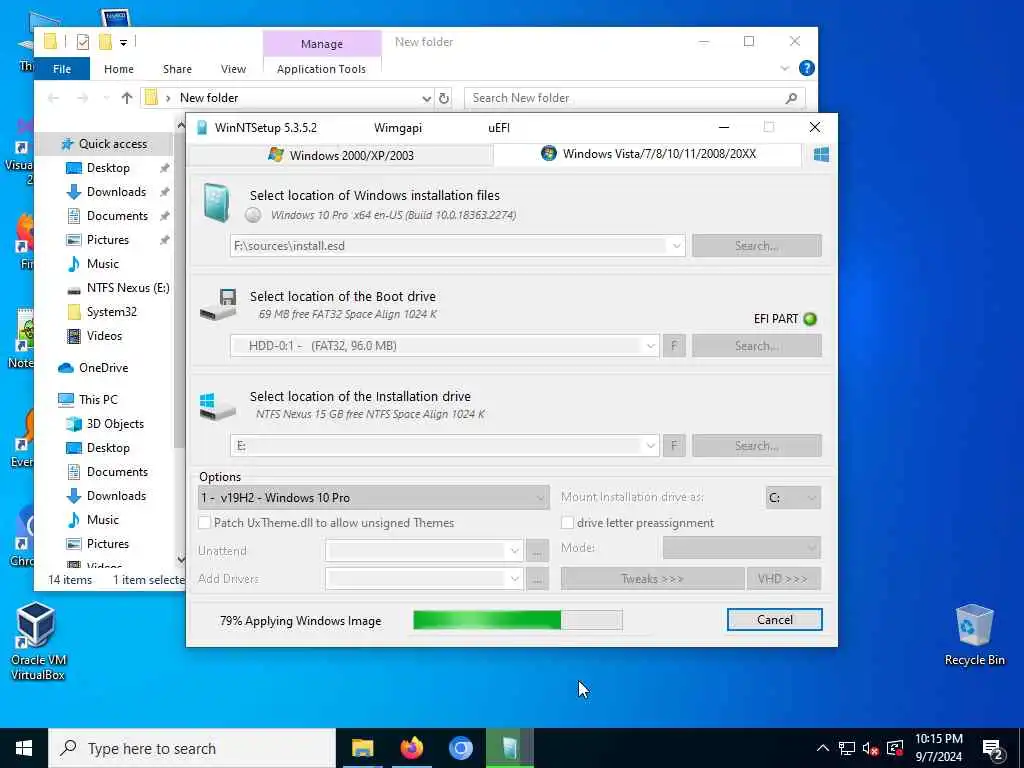Click the installation files disc icon

coord(216,202)
